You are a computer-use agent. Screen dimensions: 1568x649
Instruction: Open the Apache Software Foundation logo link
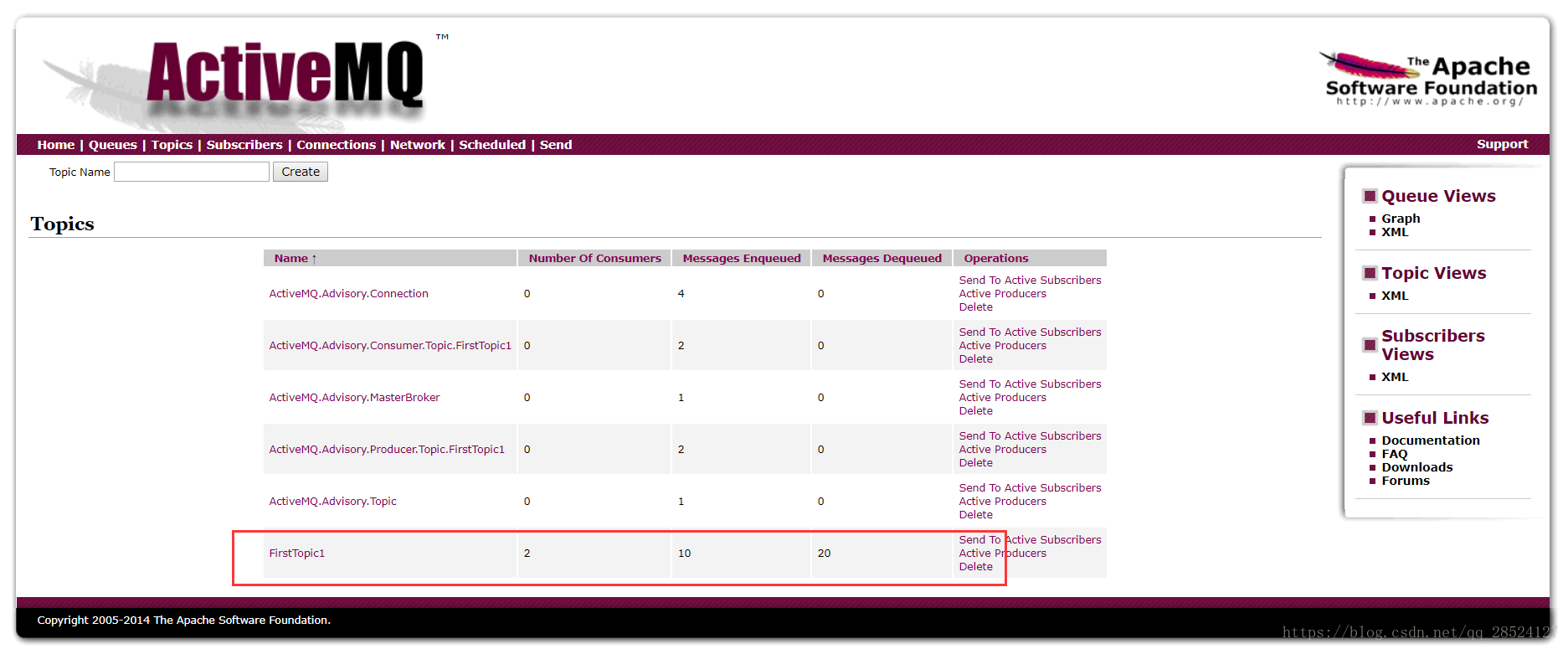1429,79
